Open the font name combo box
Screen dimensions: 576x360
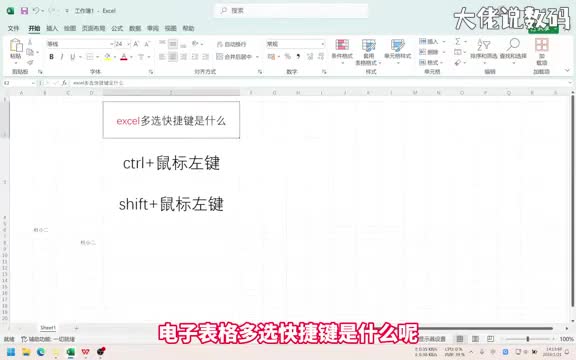click(x=80, y=44)
